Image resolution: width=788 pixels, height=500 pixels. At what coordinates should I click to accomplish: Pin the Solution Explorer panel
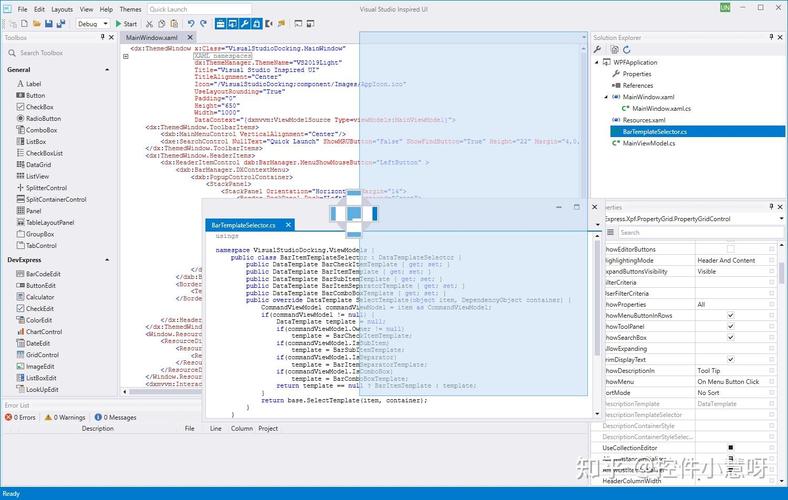coord(771,37)
